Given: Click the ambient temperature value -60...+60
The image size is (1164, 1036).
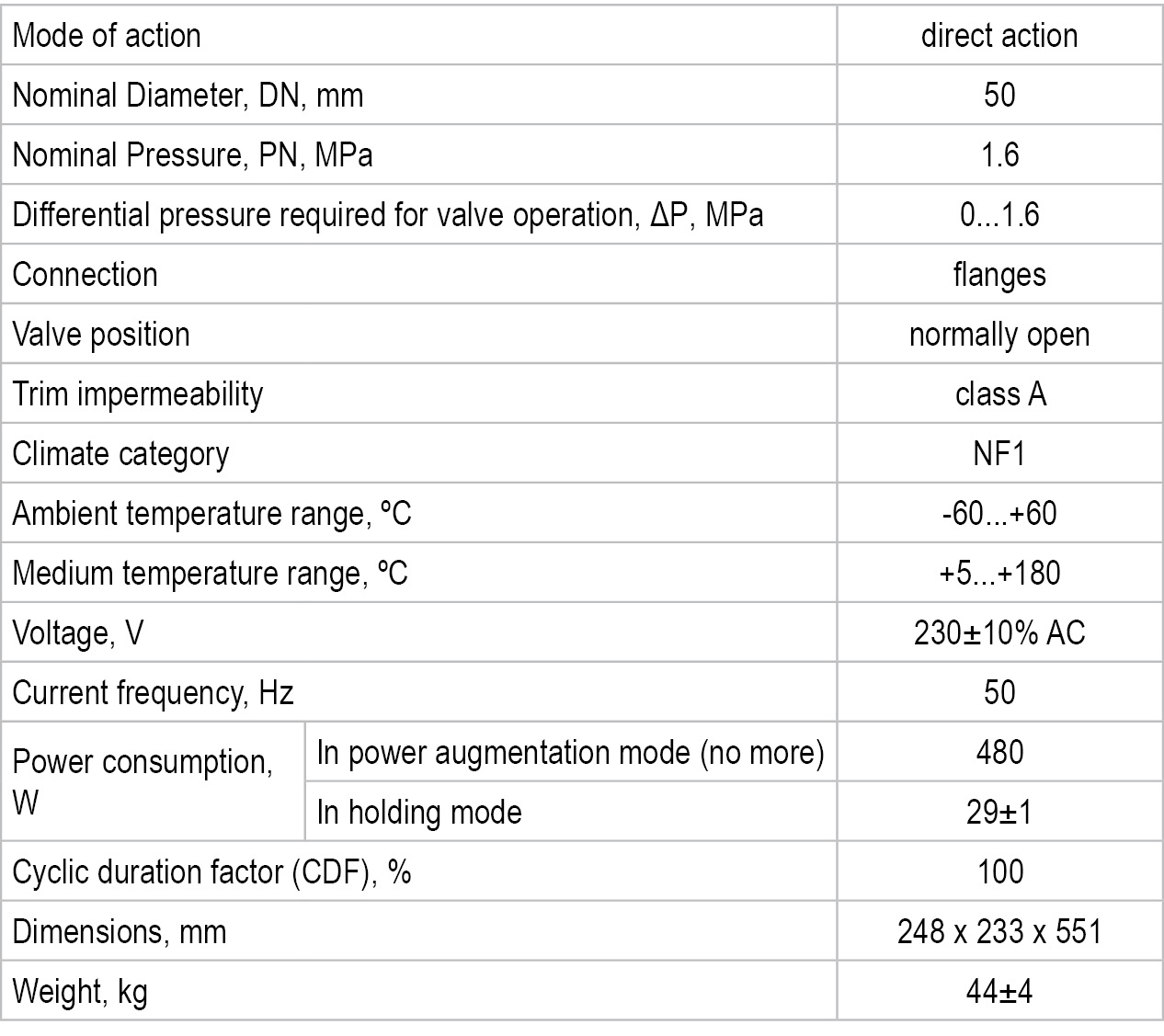Looking at the screenshot, I should 999,513.
